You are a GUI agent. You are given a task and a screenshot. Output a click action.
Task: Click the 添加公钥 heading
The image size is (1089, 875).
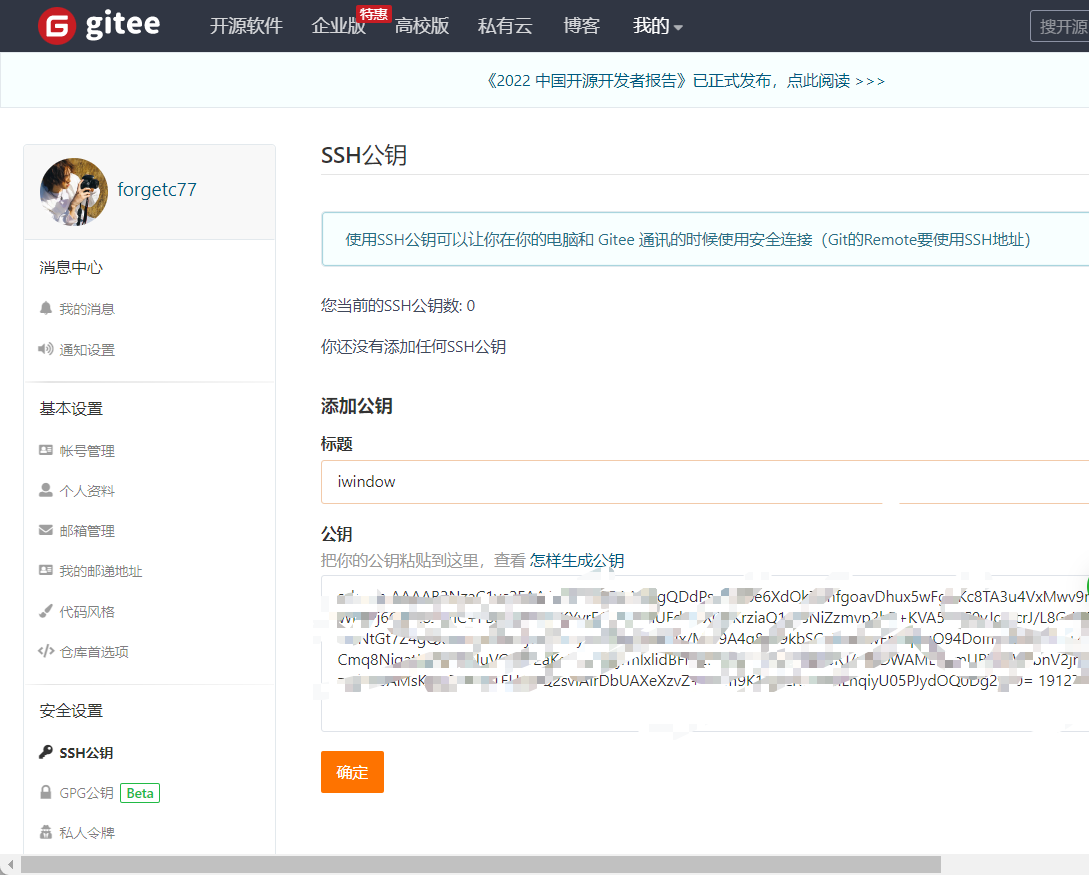tap(357, 406)
